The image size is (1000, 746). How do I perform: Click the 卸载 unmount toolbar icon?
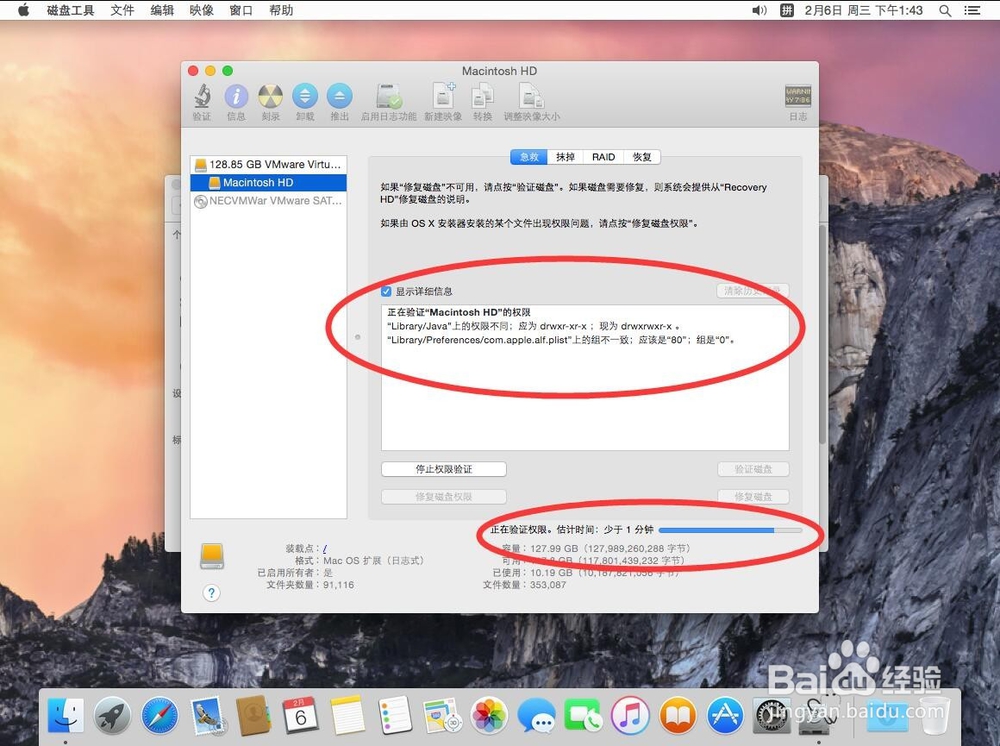pyautogui.click(x=305, y=98)
